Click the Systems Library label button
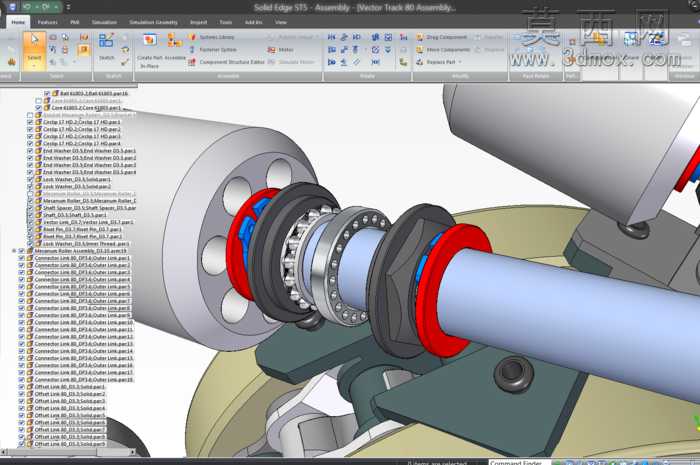 click(x=217, y=37)
